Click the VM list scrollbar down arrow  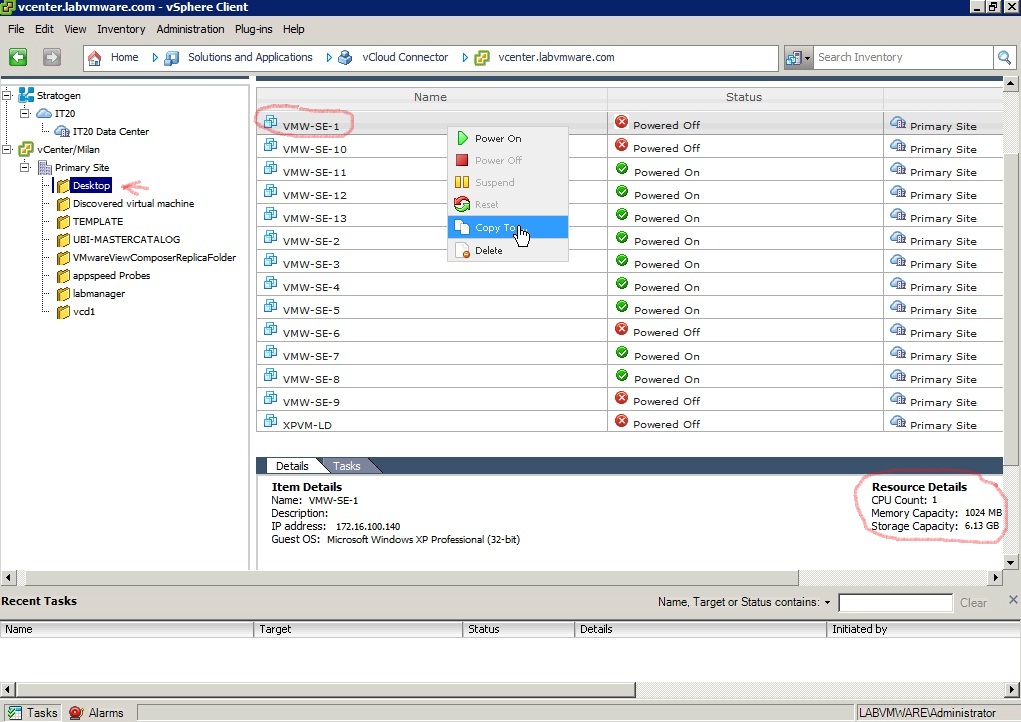pyautogui.click(x=1011, y=562)
